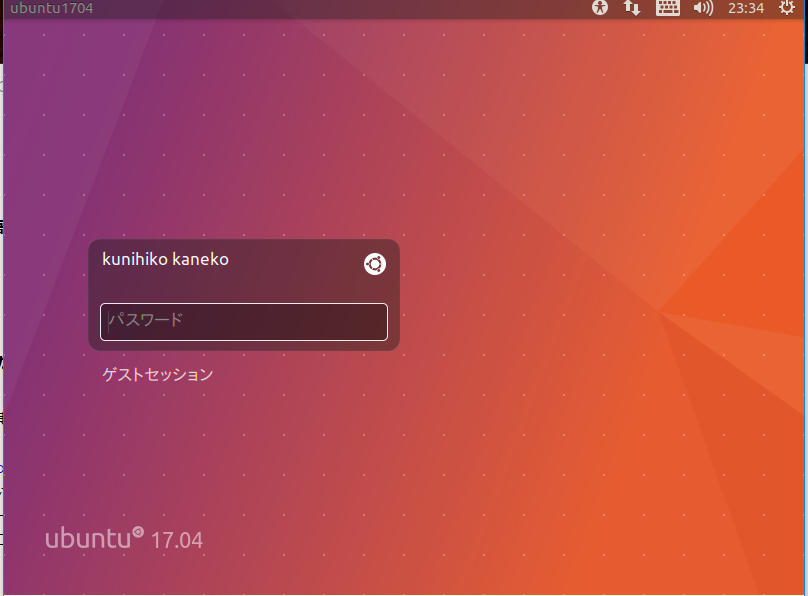Focus the パスワード password field

click(244, 322)
